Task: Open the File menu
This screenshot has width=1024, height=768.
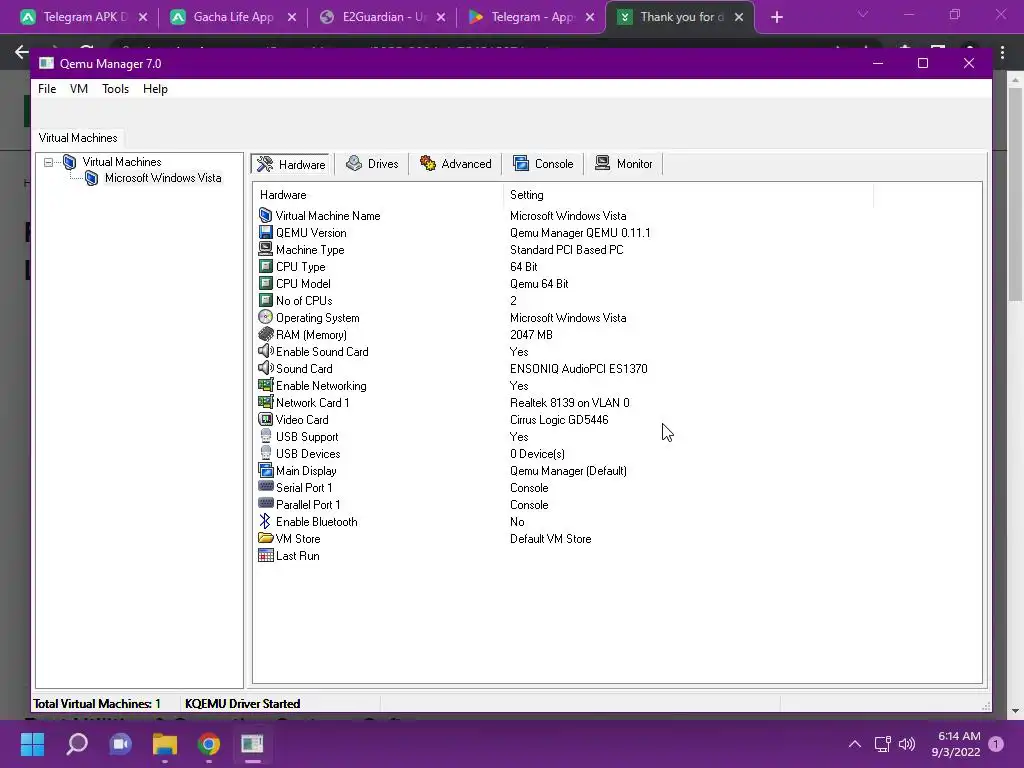Action: 47,89
